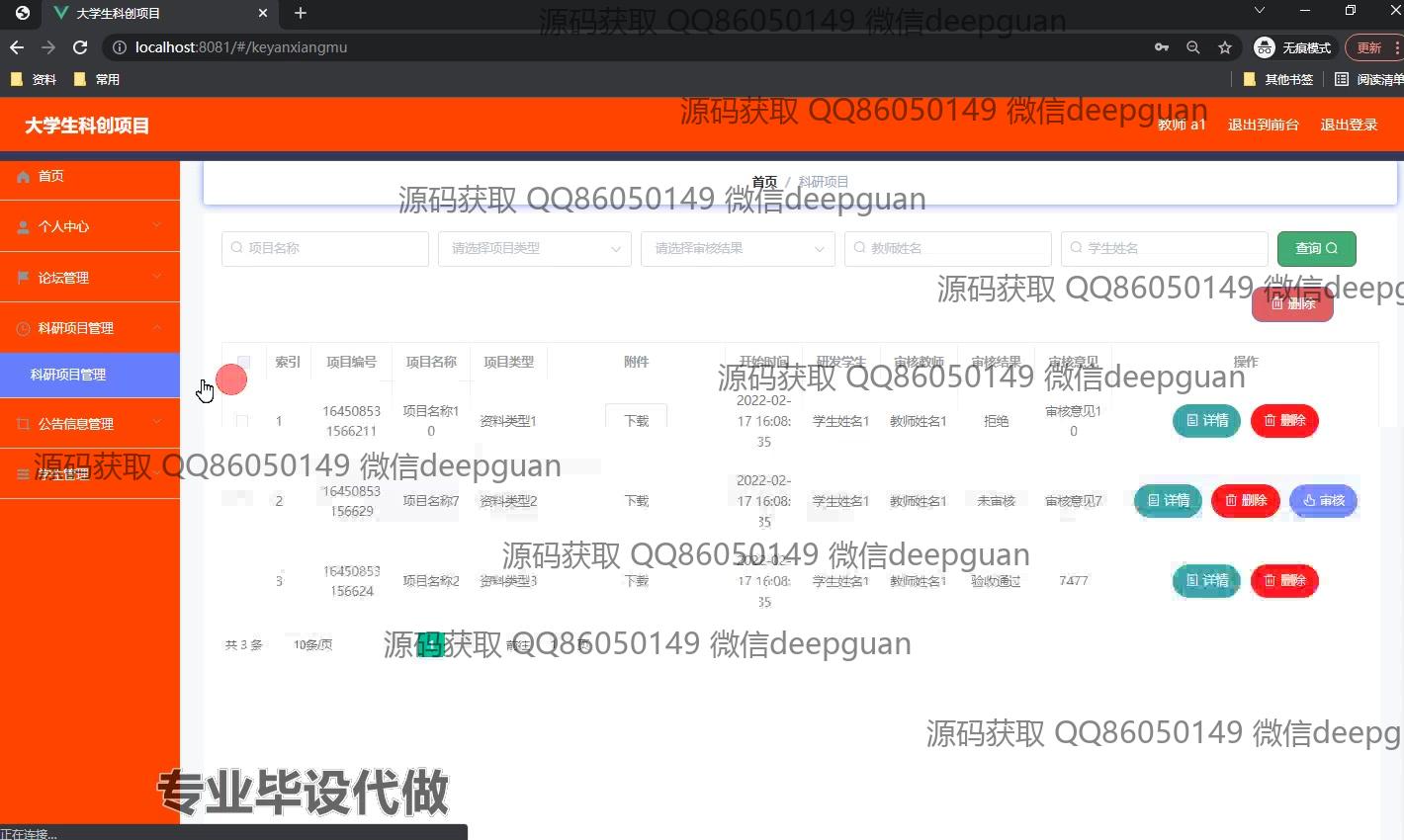
Task: Open the 请选择审核结果 dropdown
Action: (738, 249)
